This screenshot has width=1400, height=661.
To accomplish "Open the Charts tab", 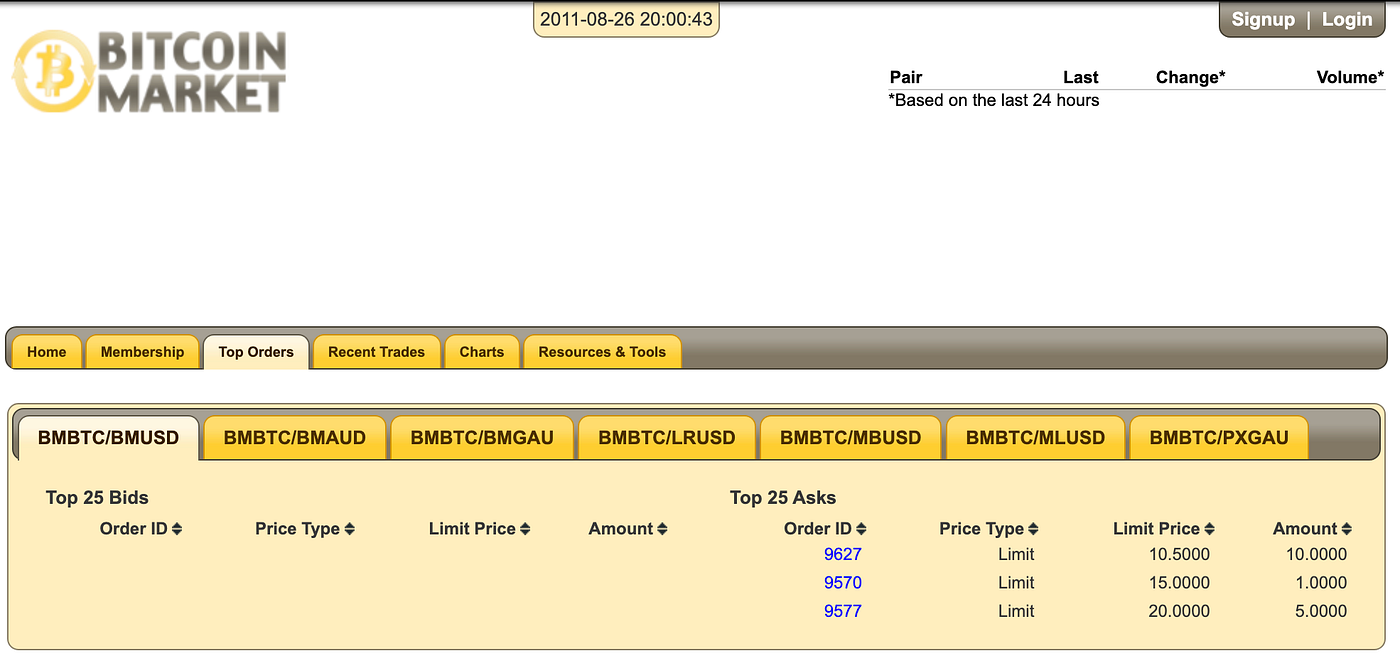I will (482, 352).
